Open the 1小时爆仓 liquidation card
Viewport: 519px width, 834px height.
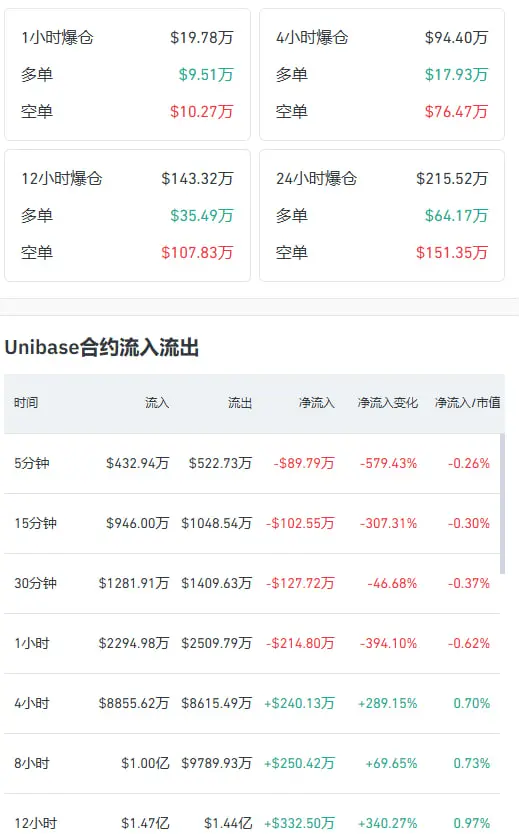127,74
